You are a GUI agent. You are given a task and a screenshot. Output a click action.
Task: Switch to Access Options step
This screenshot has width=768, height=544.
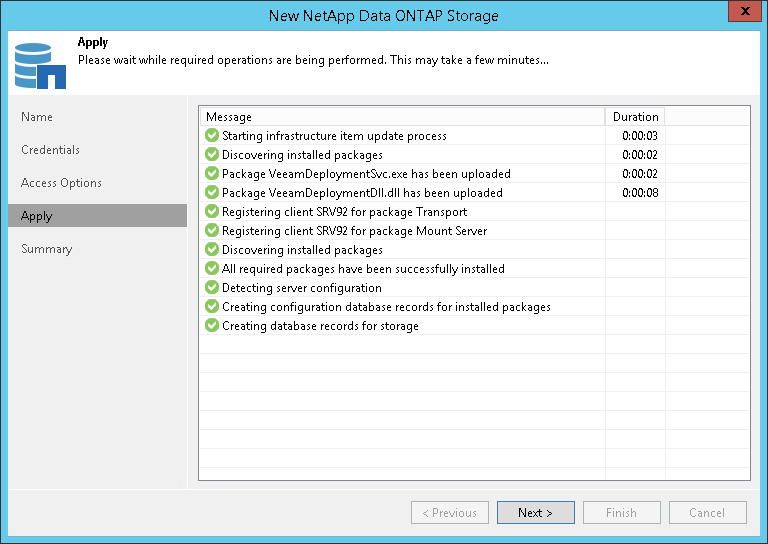click(x=61, y=183)
